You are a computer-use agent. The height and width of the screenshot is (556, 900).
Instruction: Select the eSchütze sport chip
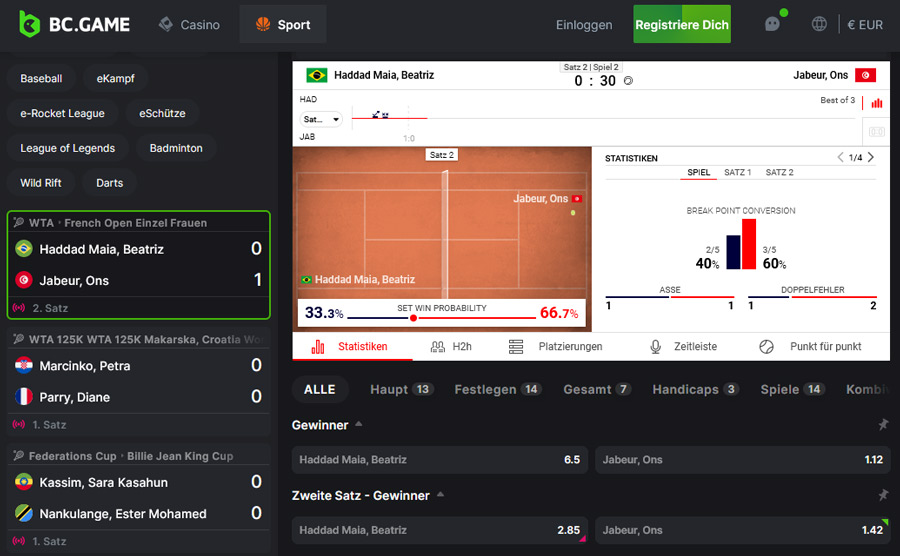162,114
